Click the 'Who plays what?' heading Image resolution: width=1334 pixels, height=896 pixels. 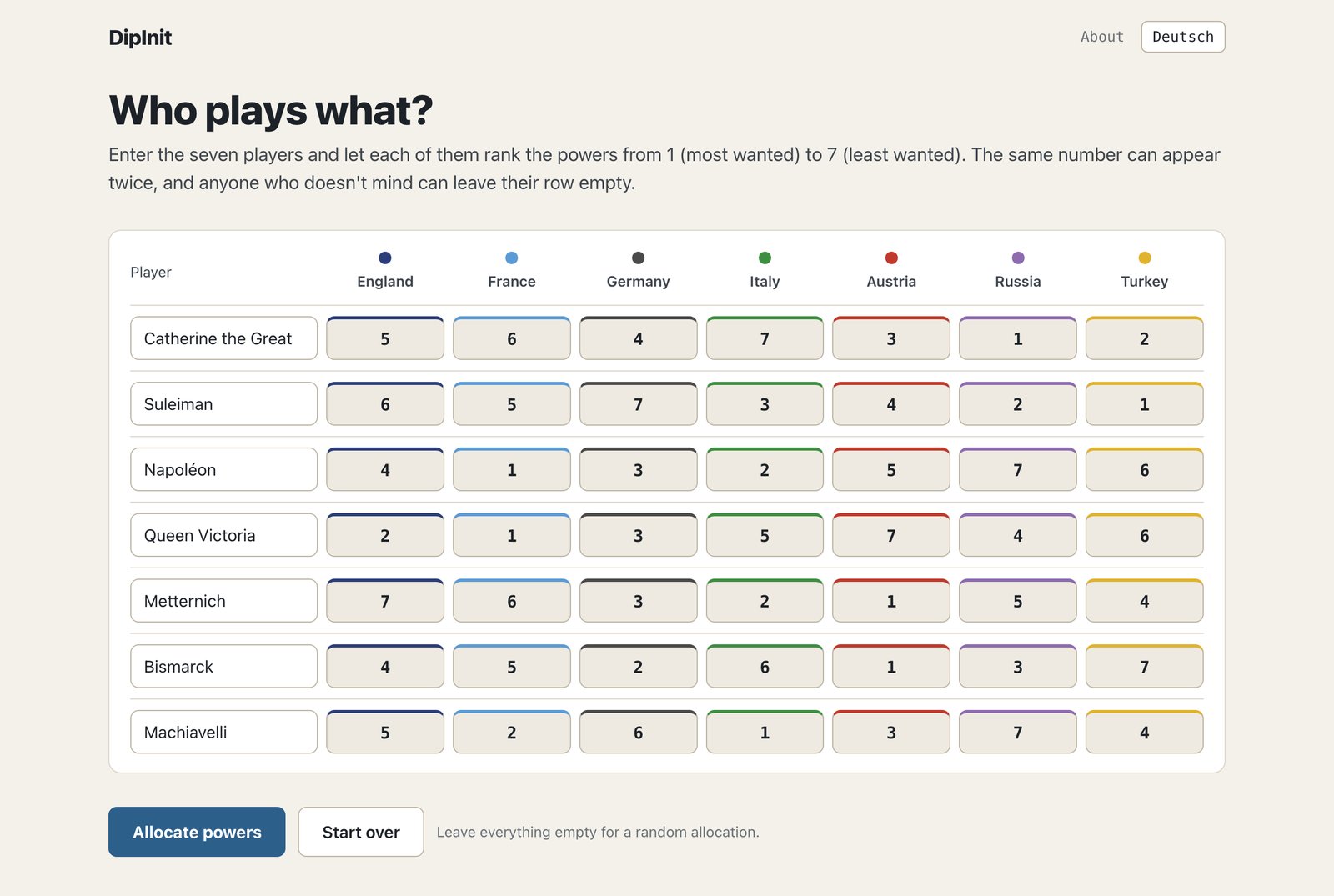coord(271,110)
